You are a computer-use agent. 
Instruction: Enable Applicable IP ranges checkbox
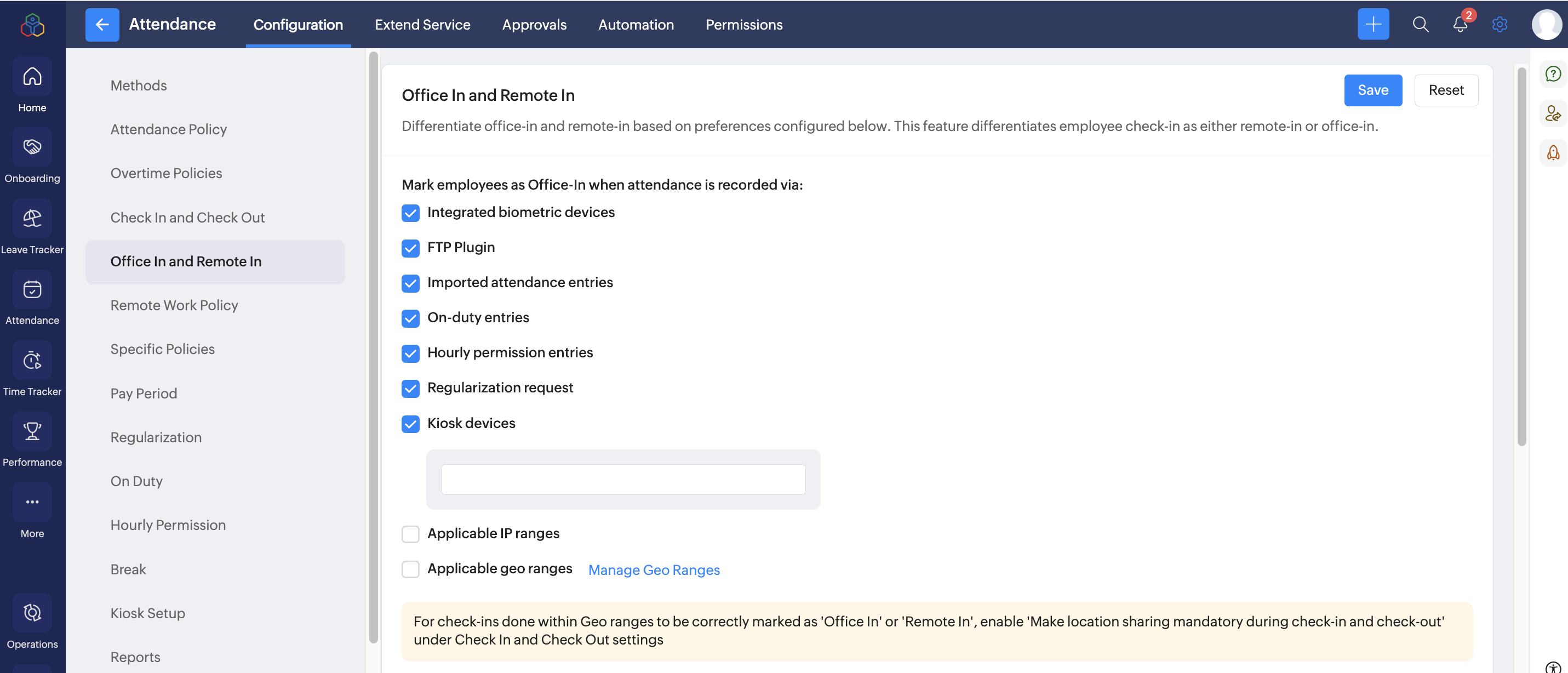[x=411, y=534]
